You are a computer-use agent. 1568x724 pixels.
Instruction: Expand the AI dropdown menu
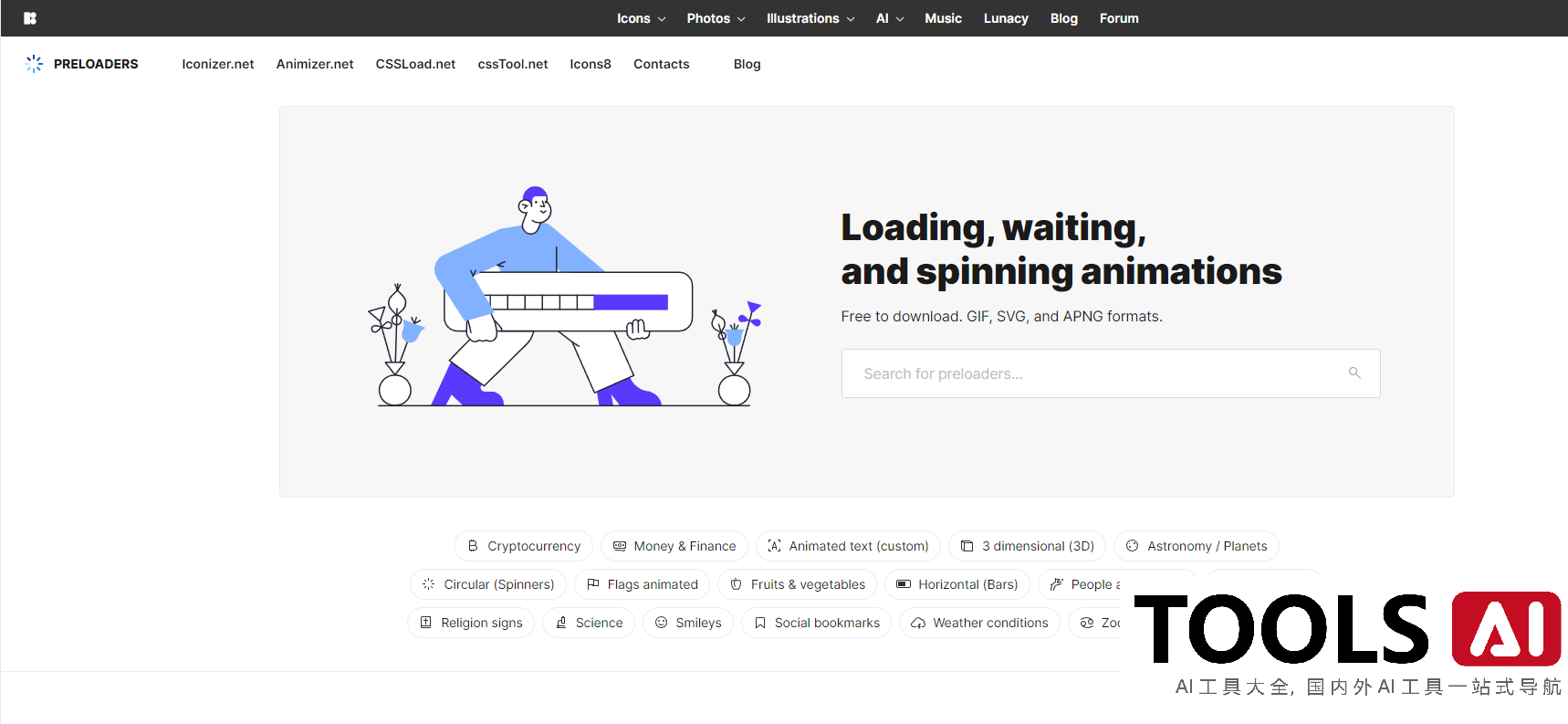(890, 18)
